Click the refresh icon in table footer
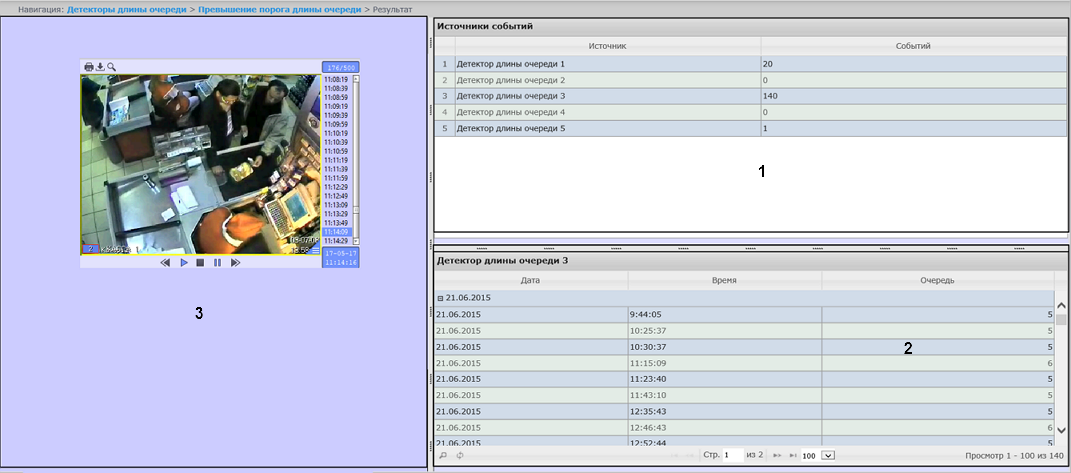 (460, 455)
